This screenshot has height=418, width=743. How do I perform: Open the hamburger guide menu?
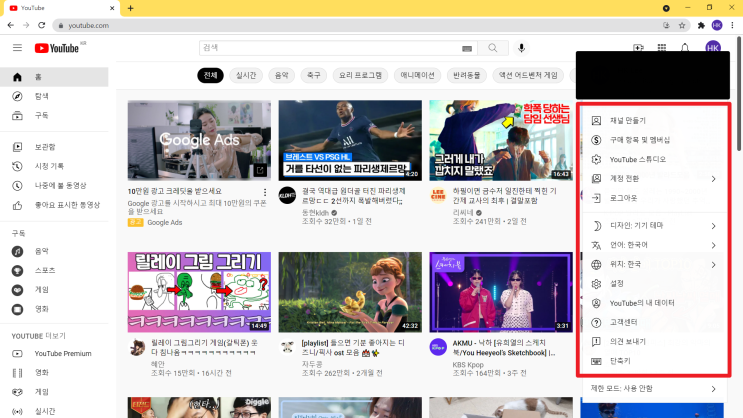(x=18, y=48)
